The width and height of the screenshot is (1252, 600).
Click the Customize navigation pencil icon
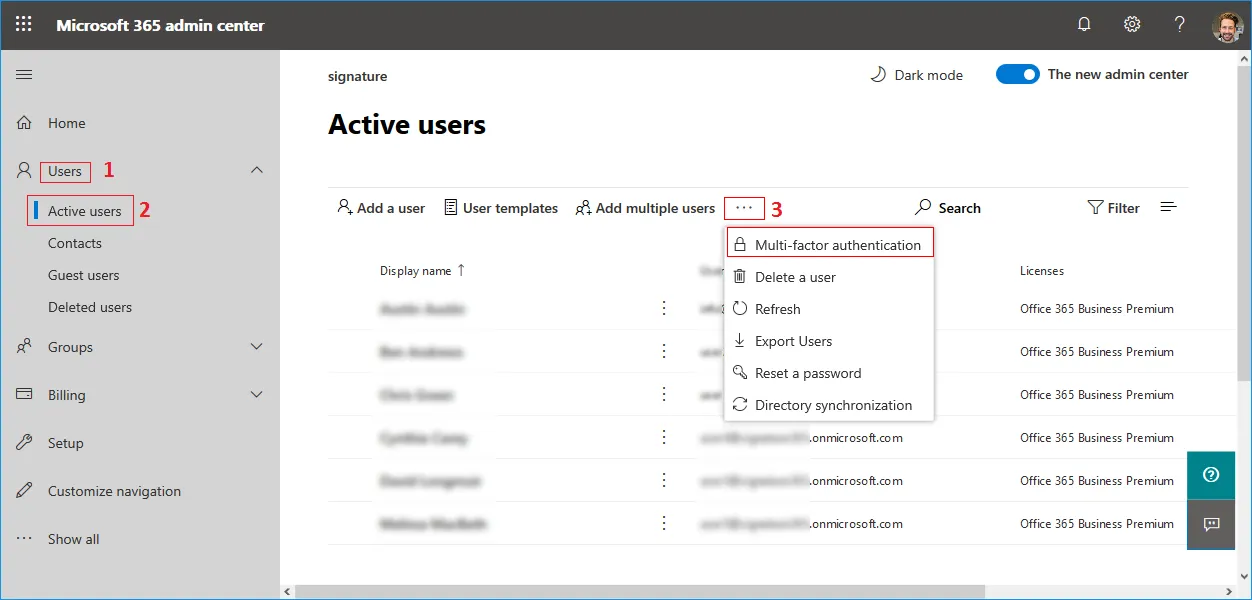[25, 491]
